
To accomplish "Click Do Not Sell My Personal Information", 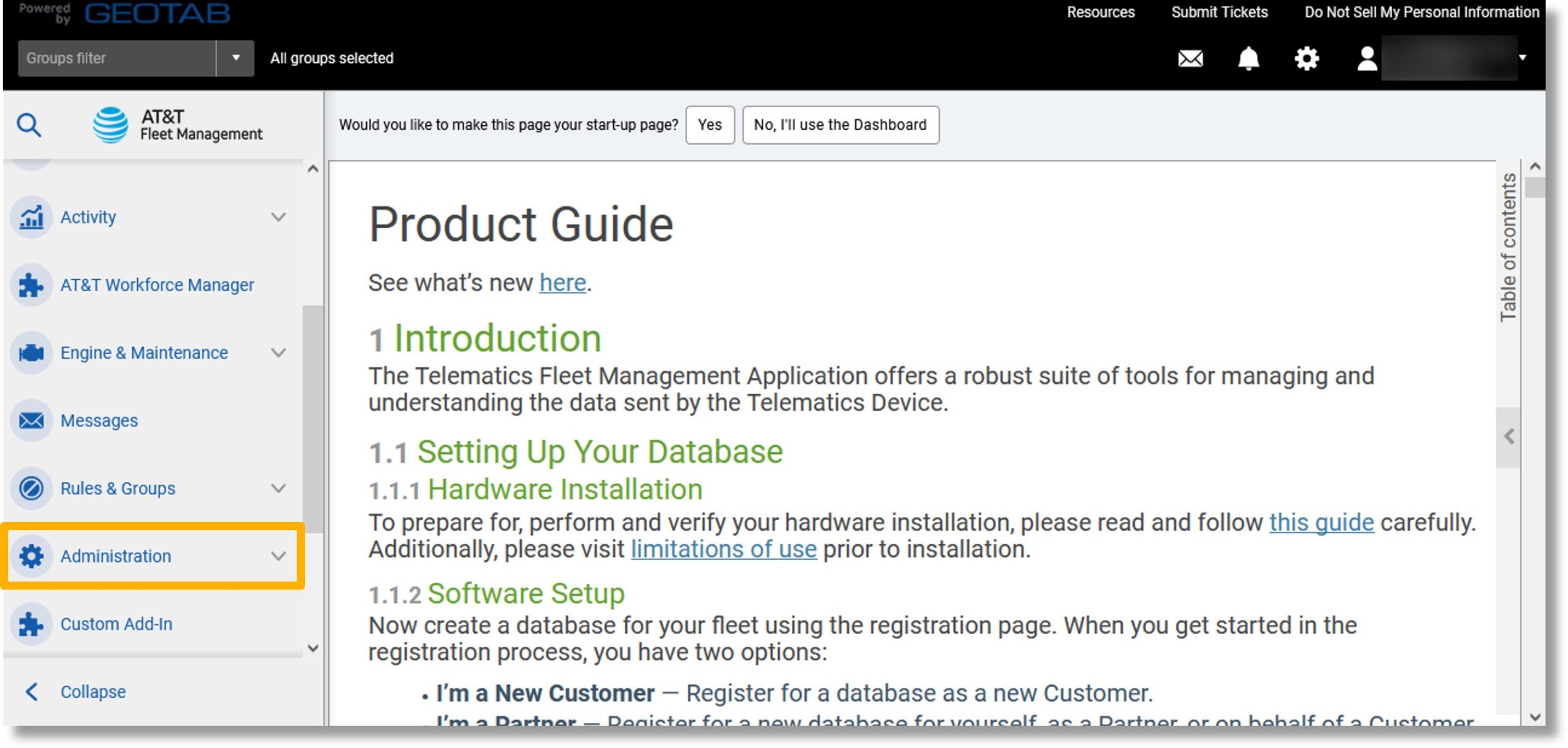I will tap(1421, 12).
